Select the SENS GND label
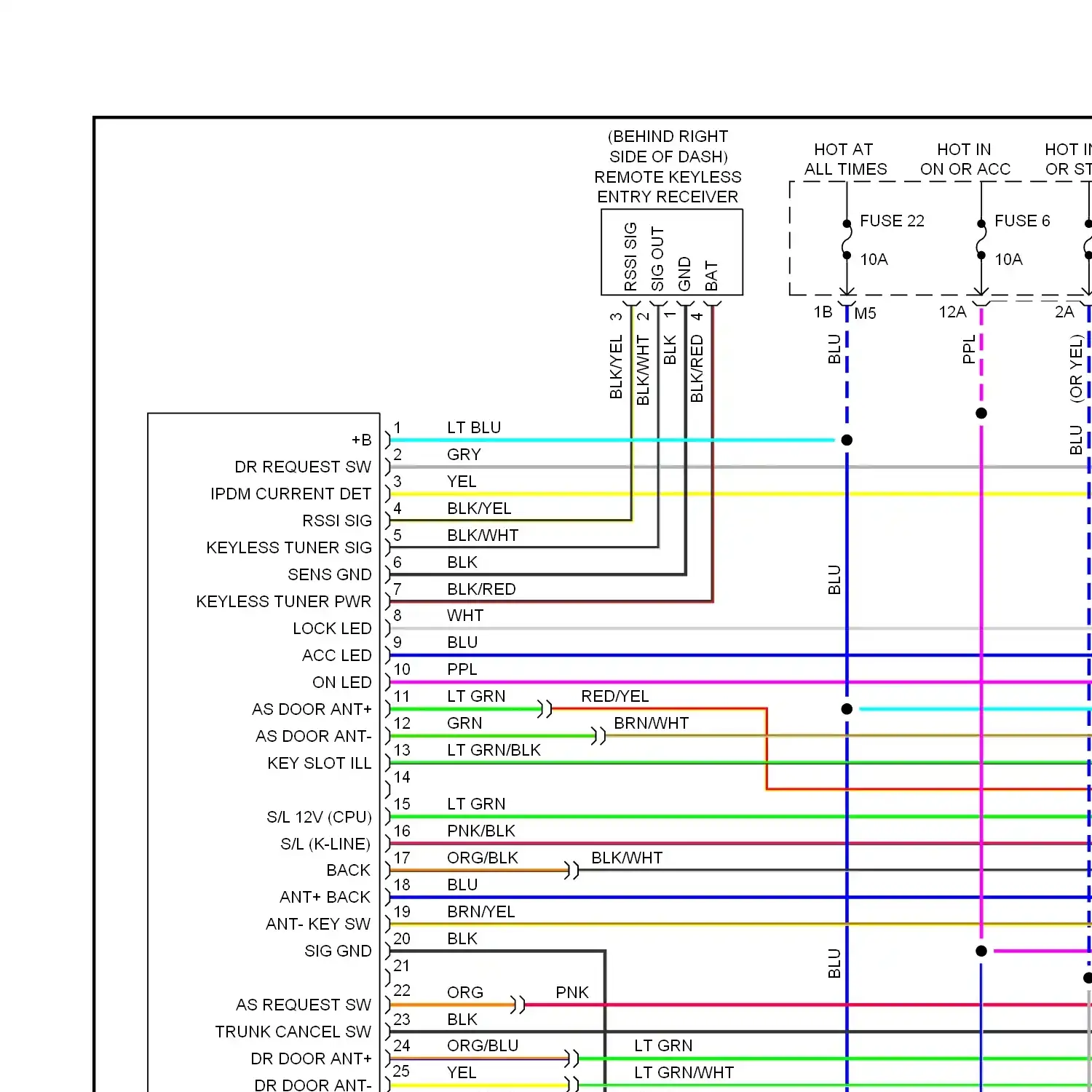 330,574
